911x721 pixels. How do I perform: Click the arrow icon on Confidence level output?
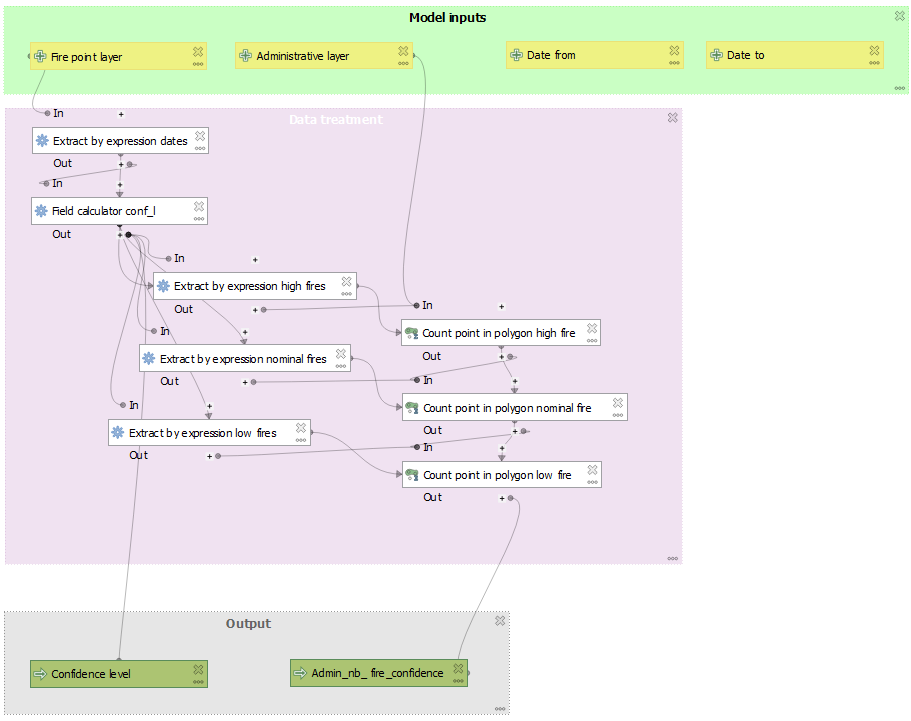(x=40, y=674)
